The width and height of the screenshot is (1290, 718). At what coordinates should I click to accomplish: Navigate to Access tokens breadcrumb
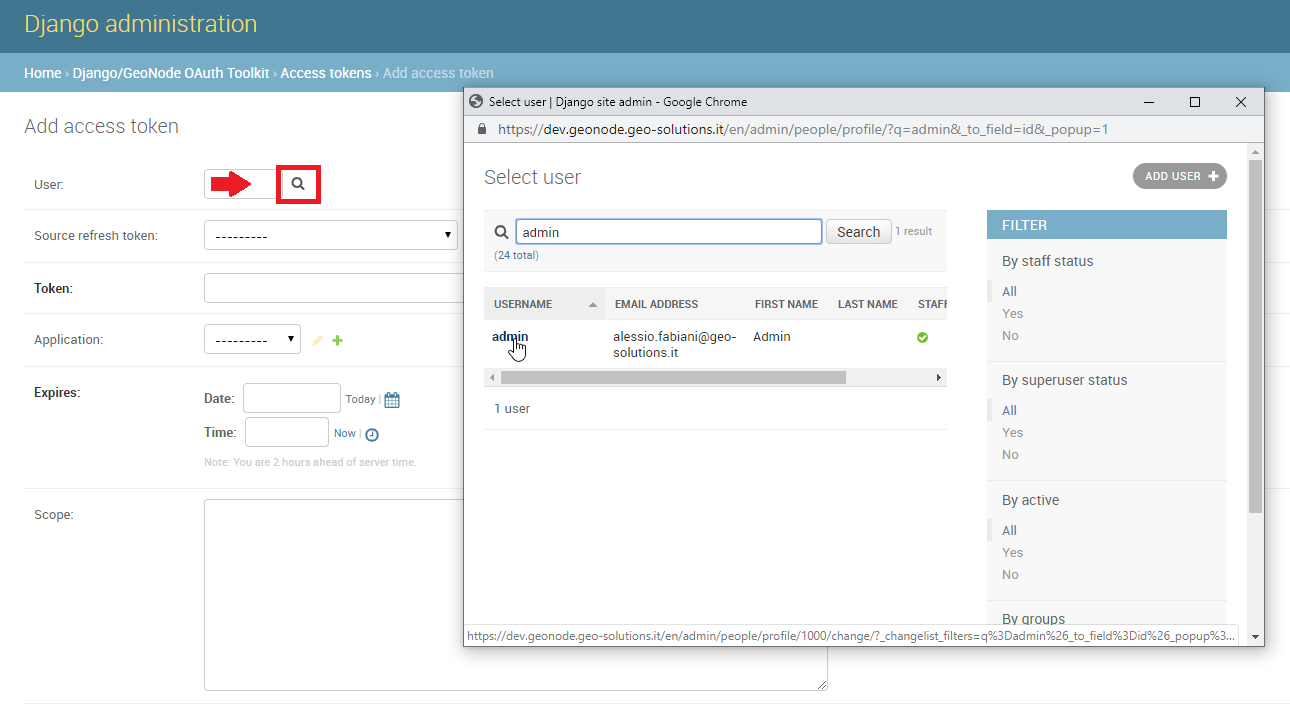[x=326, y=73]
